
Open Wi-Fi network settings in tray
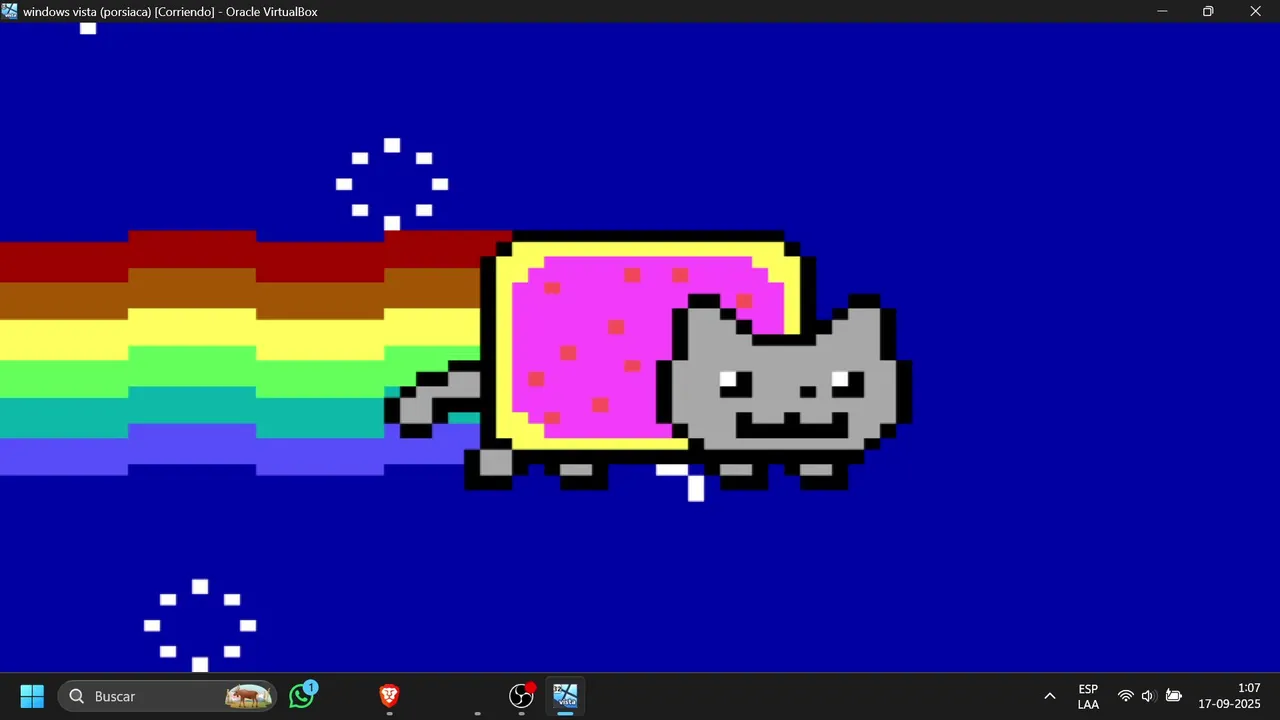click(x=1126, y=696)
